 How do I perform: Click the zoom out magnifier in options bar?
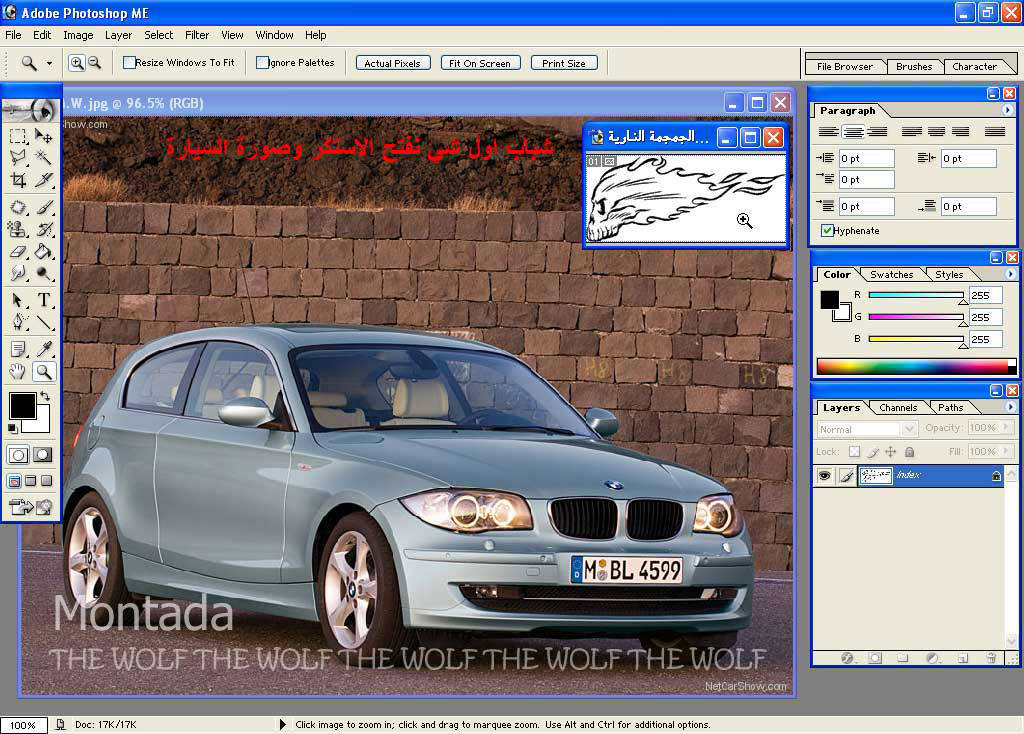(x=95, y=63)
